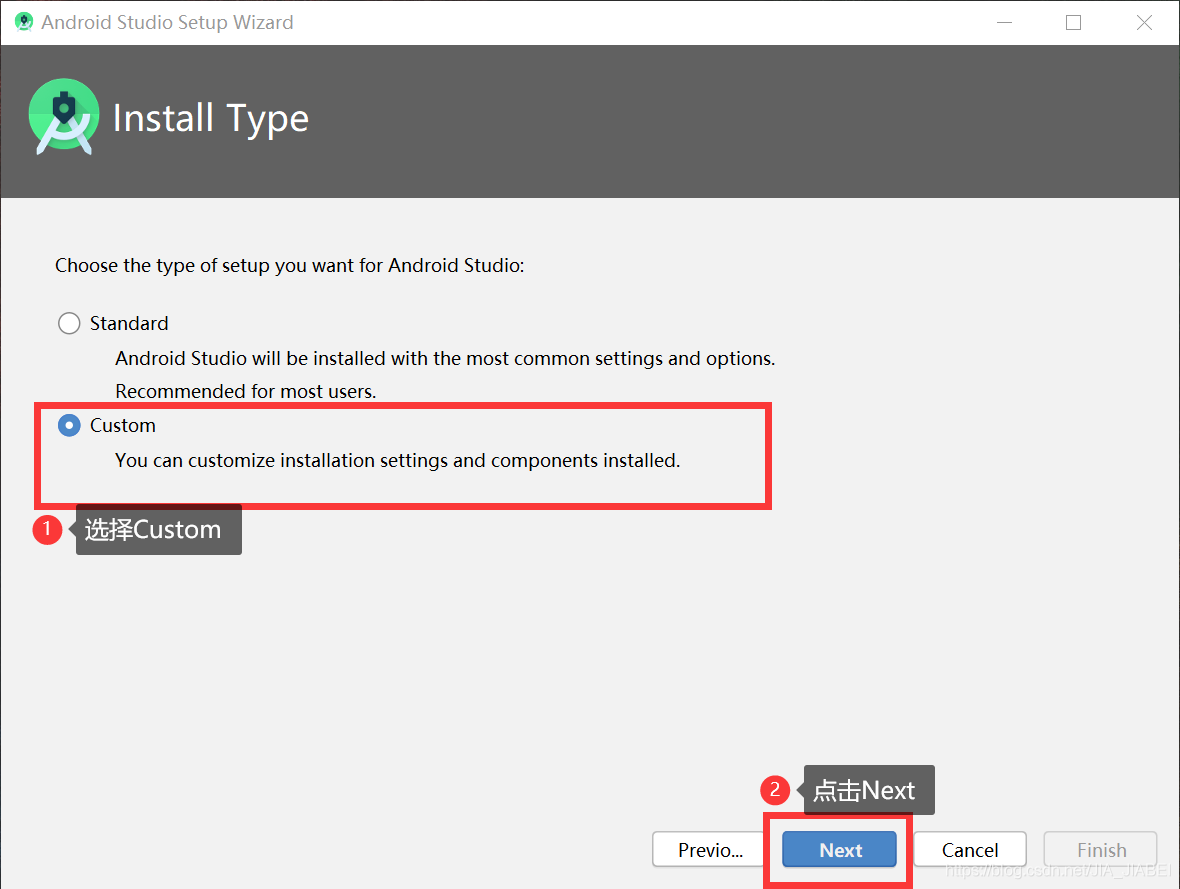
Task: Click the Next button
Action: coord(839,850)
